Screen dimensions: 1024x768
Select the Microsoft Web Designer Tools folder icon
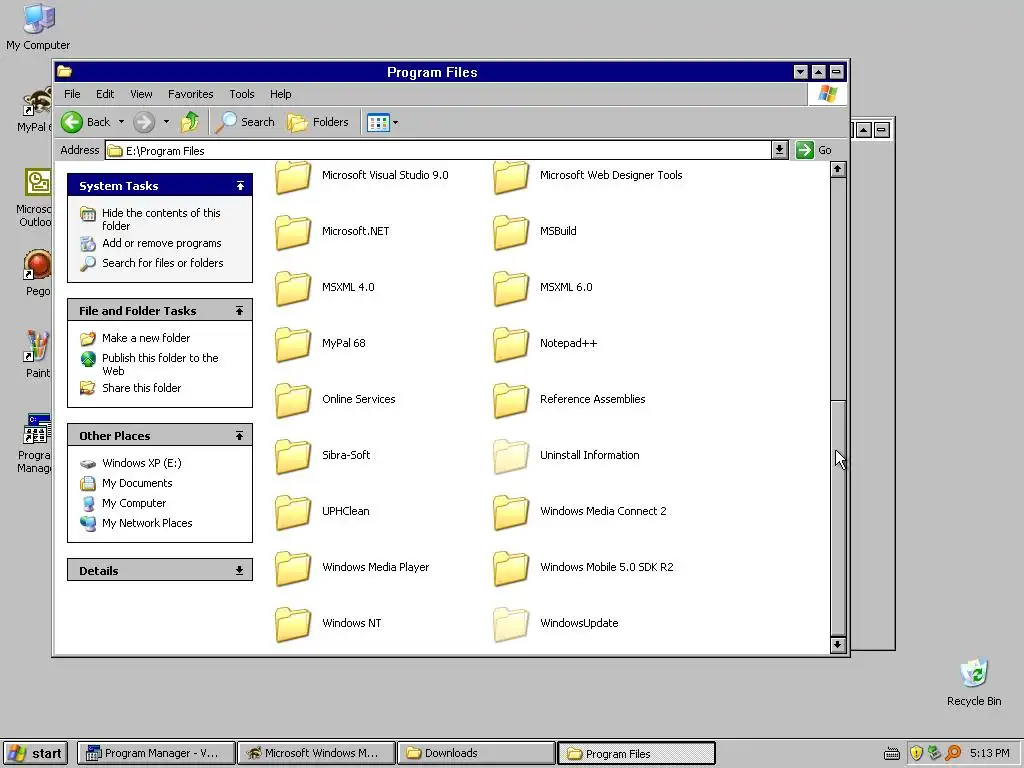[x=511, y=177]
